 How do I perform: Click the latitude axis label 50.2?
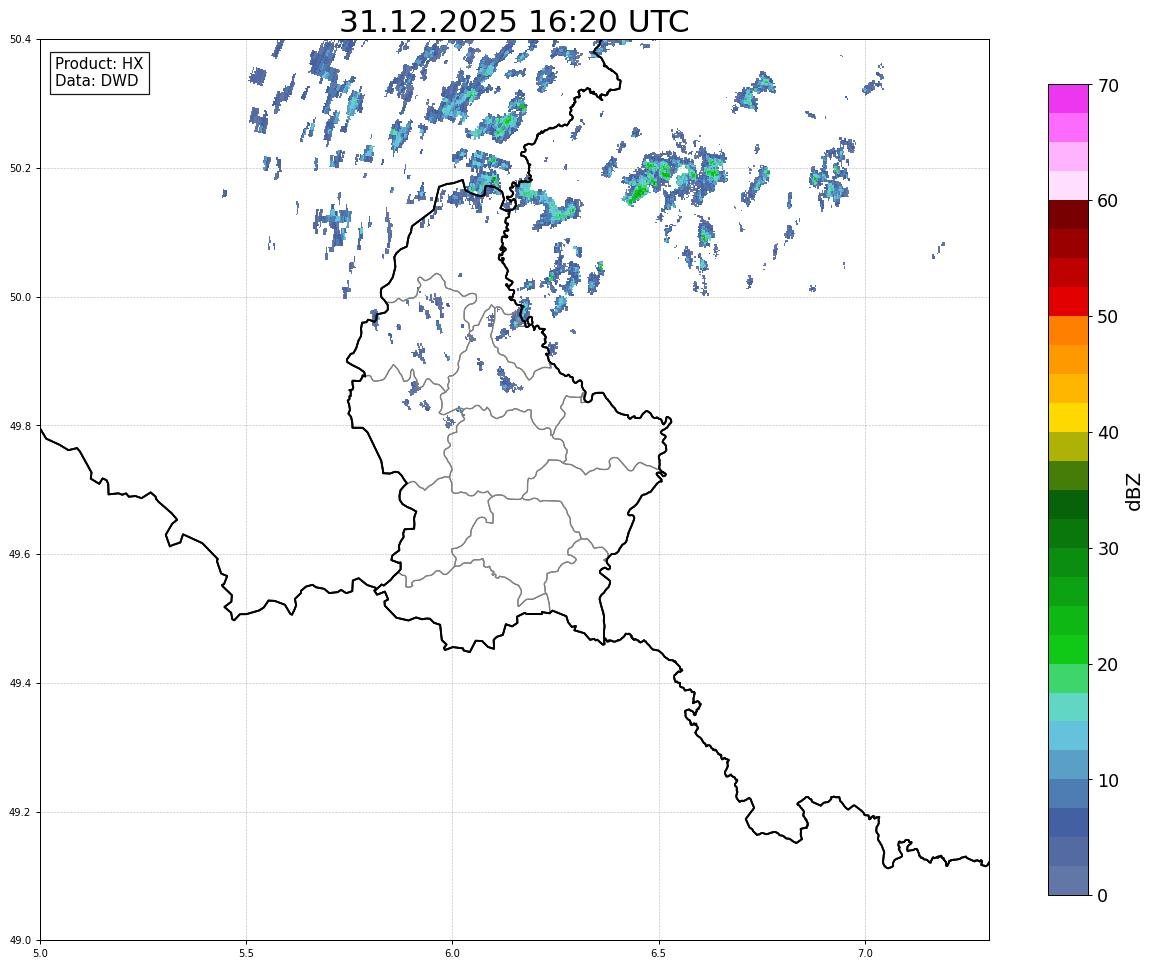click(19, 168)
